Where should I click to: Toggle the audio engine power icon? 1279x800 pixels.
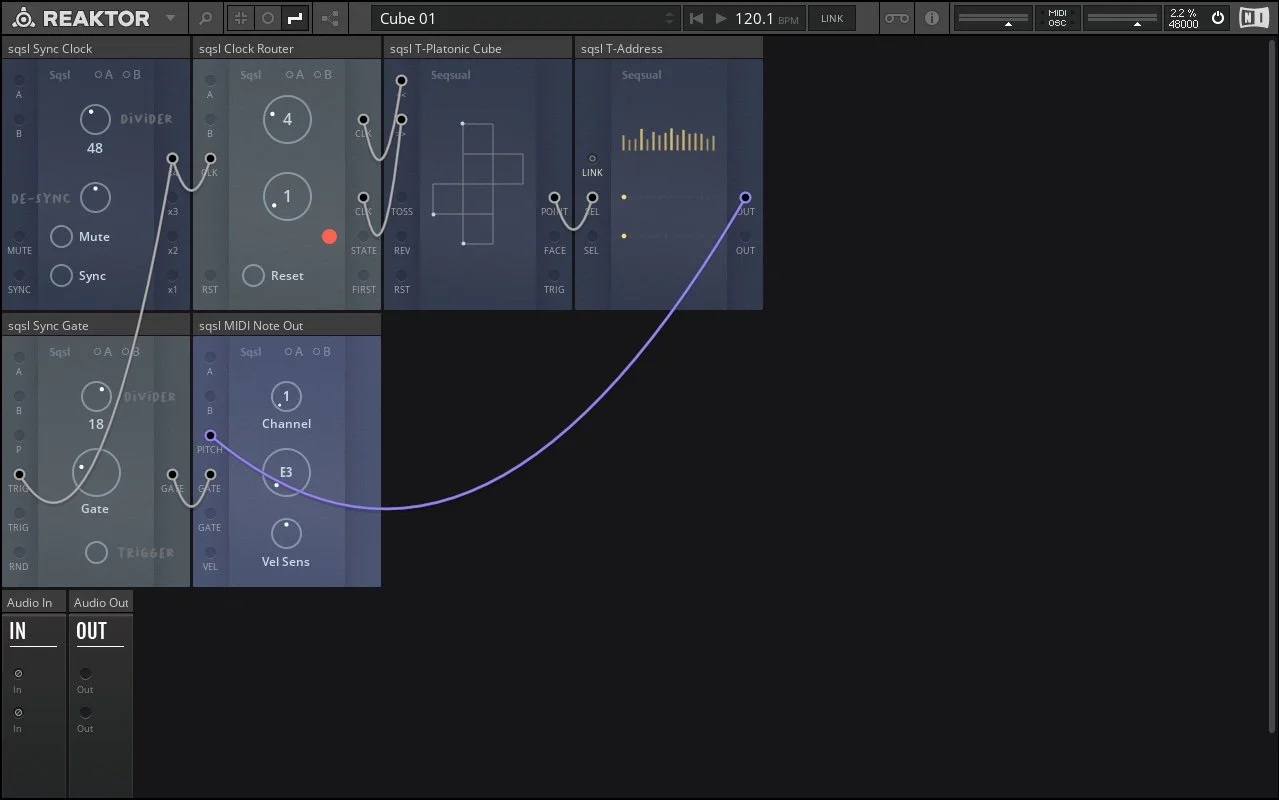(x=1217, y=18)
